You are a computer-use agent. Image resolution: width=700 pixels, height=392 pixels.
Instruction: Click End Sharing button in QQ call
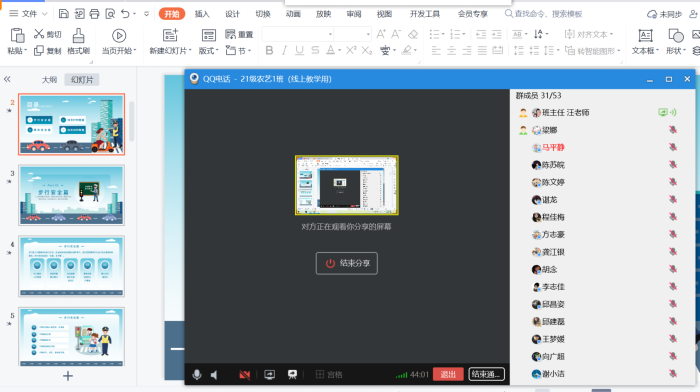(346, 263)
